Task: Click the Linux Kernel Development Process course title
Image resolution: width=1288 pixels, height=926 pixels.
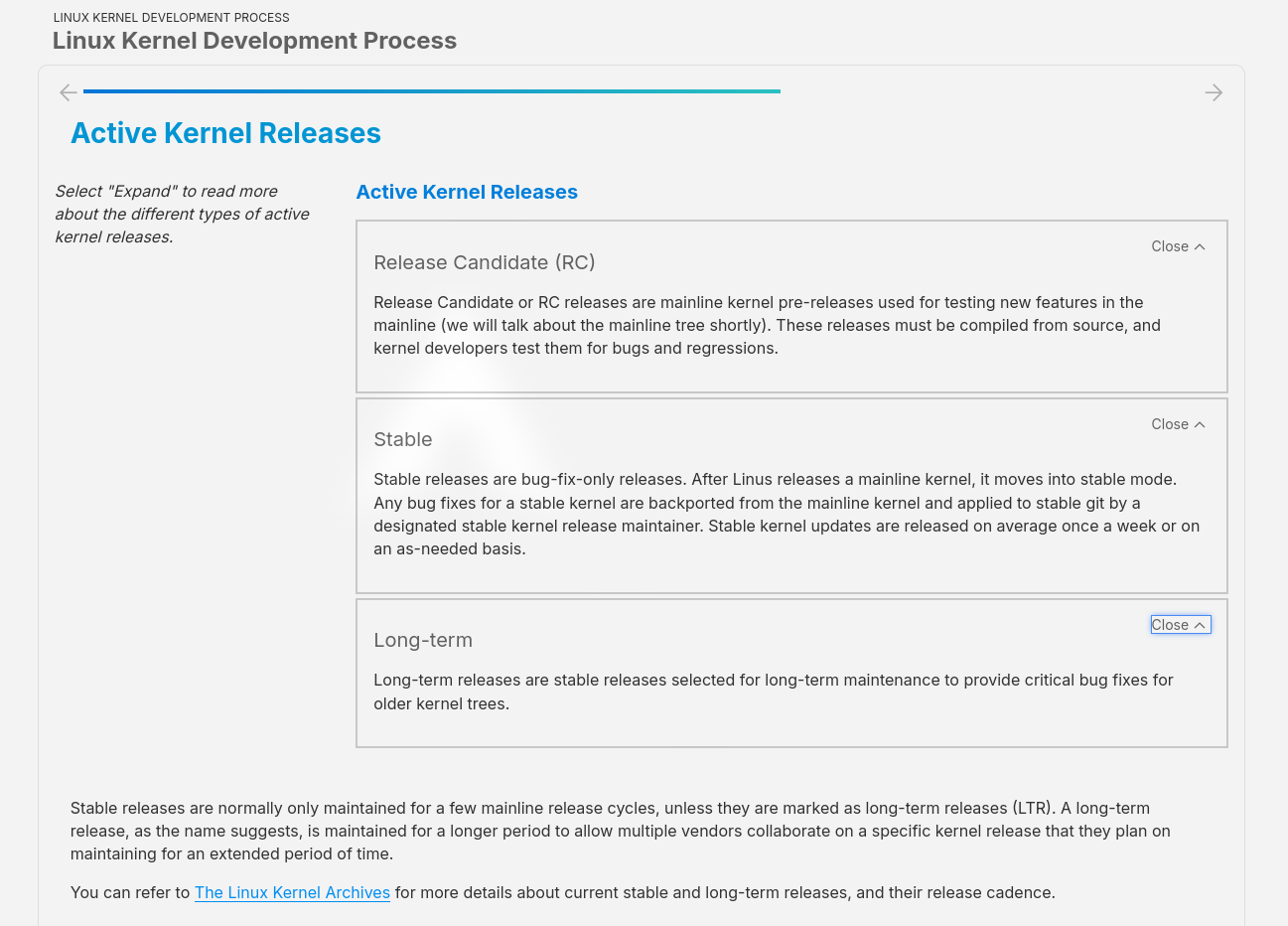Action: tap(254, 41)
